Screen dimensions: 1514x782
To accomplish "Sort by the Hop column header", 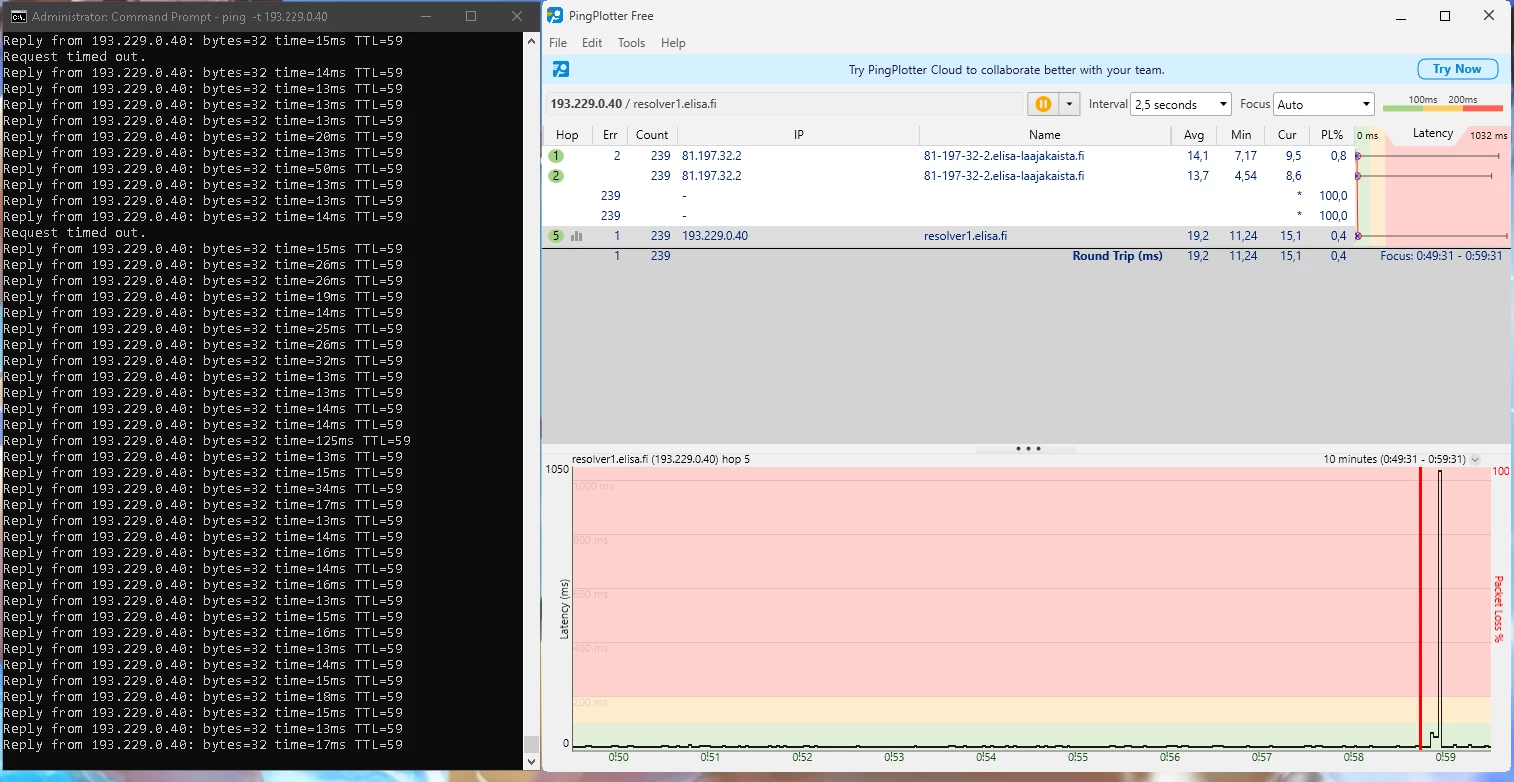I will coord(567,135).
